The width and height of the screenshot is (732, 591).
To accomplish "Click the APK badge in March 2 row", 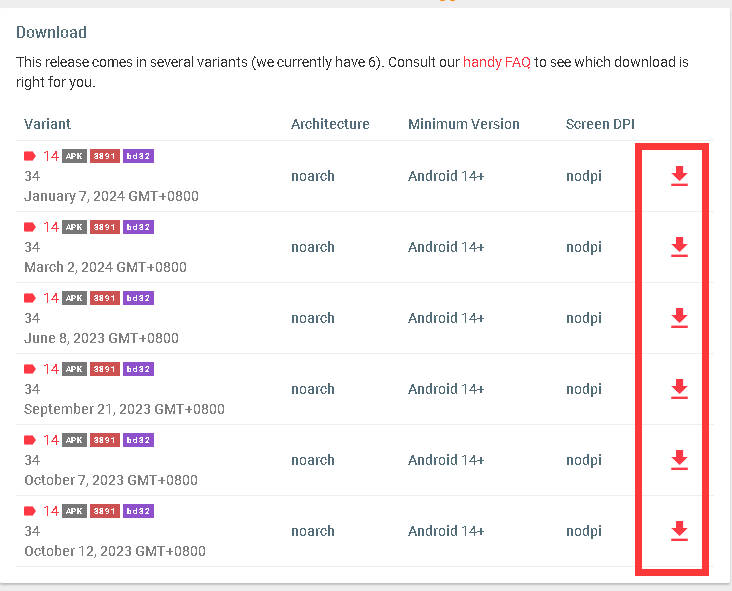I will click(x=74, y=227).
